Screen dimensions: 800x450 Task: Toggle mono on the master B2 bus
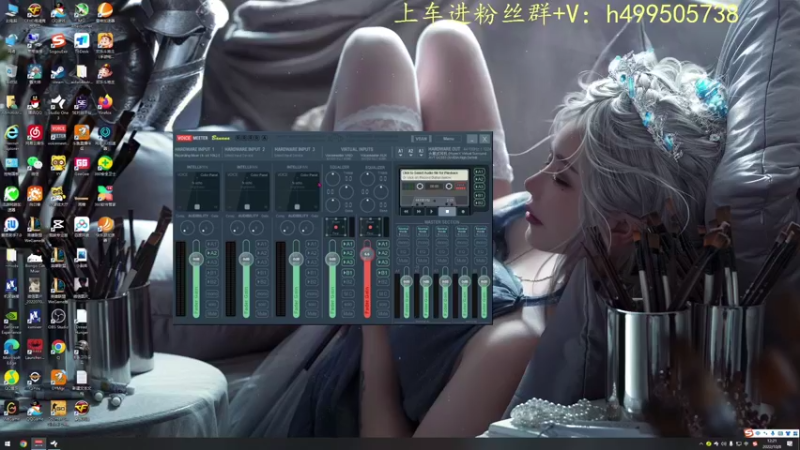480,243
